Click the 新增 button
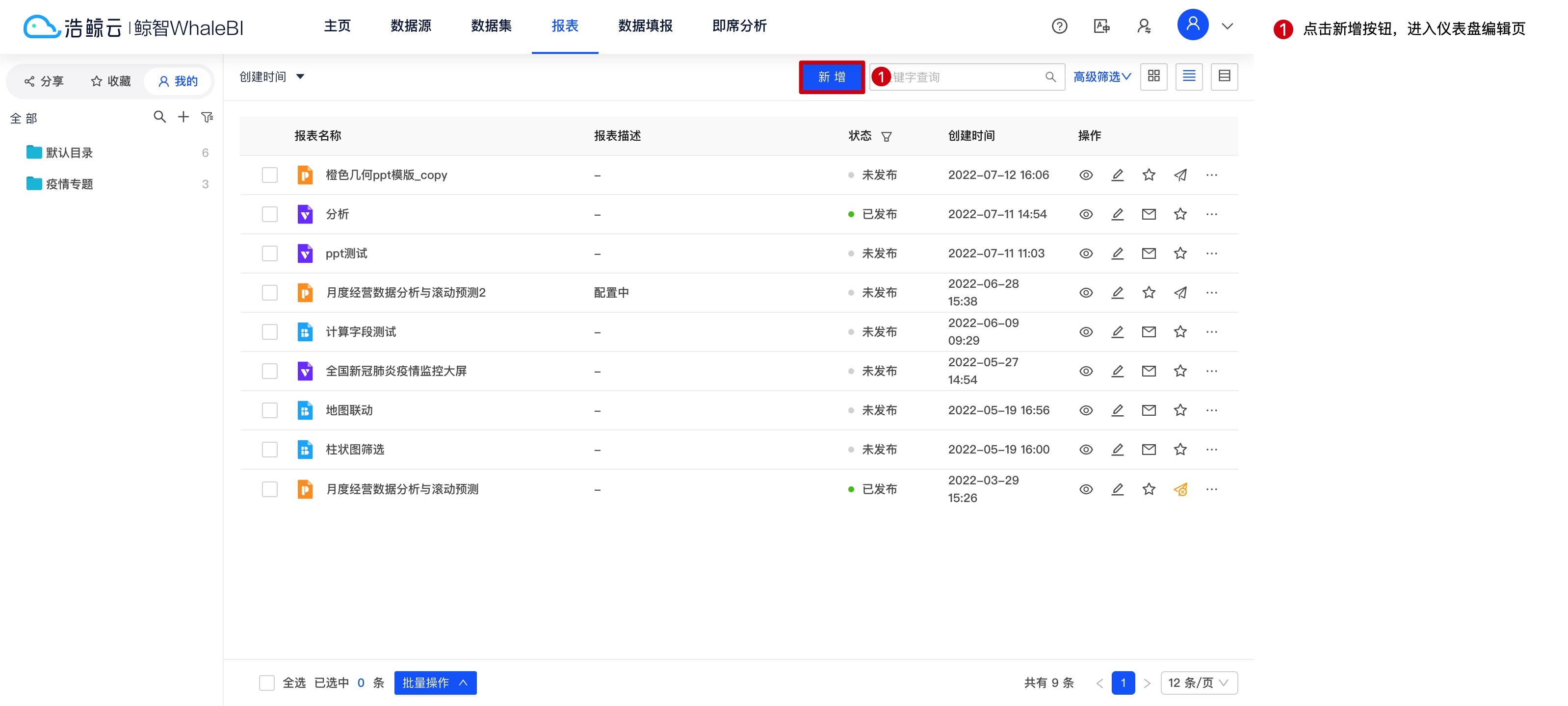Image resolution: width=1568 pixels, height=706 pixels. [x=832, y=76]
